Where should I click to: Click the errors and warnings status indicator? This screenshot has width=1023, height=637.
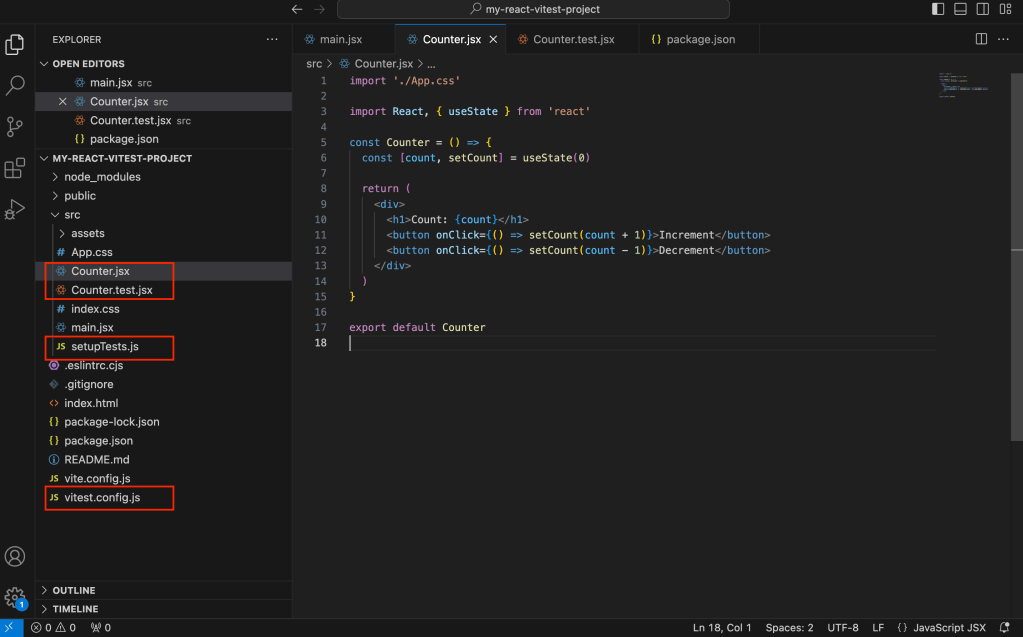point(53,628)
